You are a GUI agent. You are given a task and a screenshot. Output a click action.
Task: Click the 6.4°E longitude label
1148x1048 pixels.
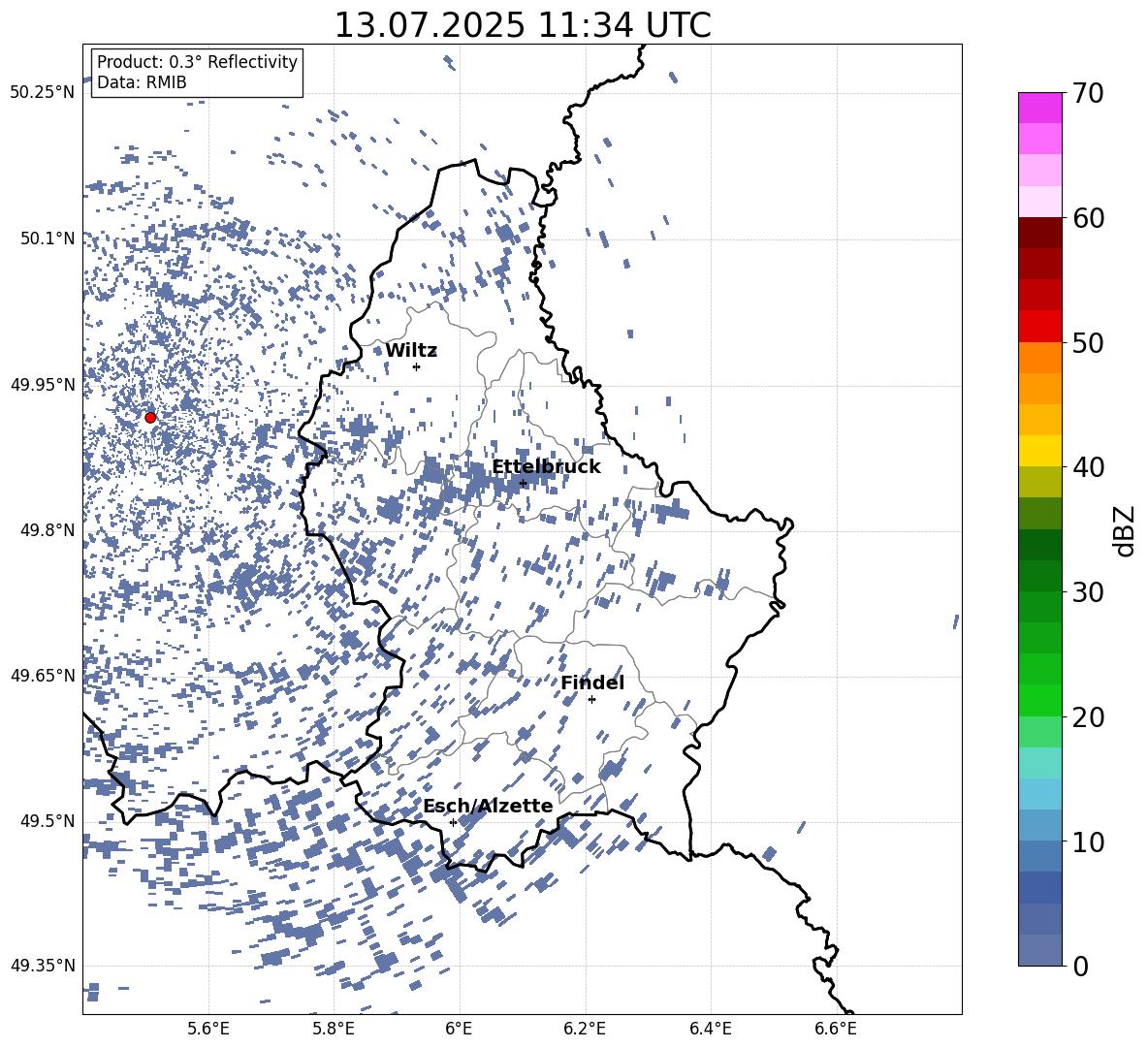pyautogui.click(x=710, y=1029)
